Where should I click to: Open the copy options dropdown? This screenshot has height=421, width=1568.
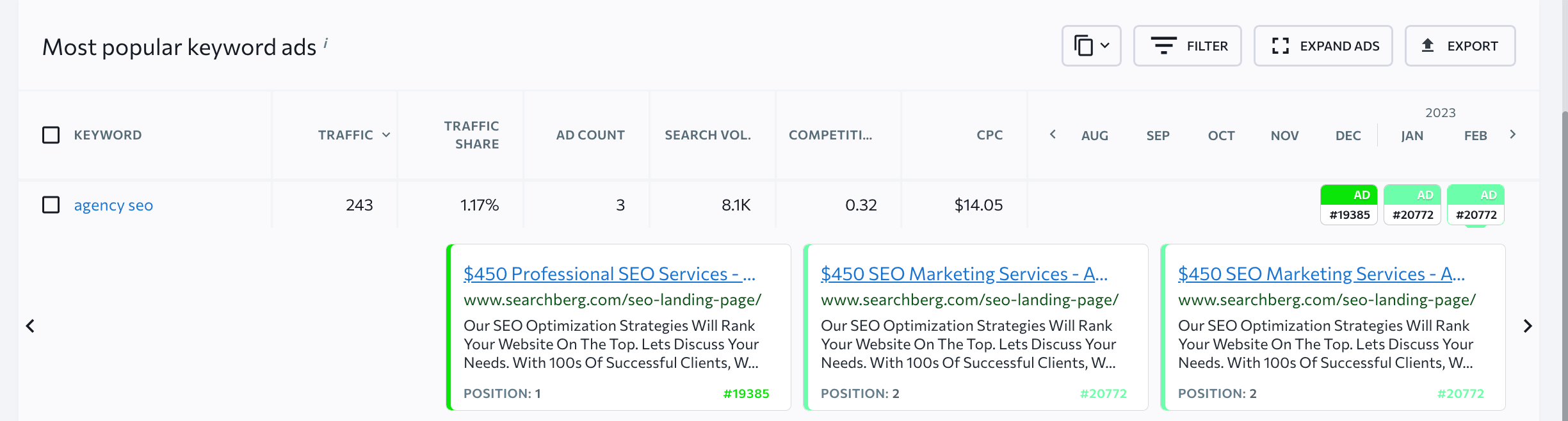tap(1091, 46)
